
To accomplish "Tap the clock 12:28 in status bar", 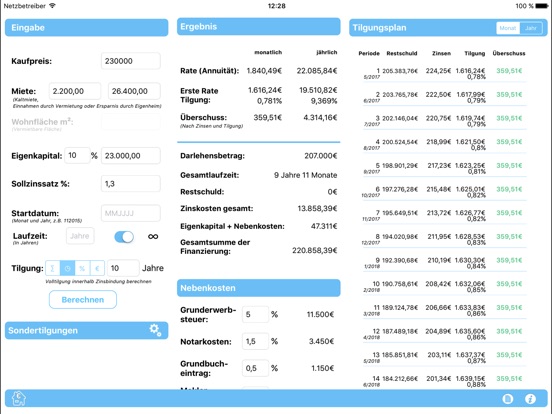I will 276,6.
